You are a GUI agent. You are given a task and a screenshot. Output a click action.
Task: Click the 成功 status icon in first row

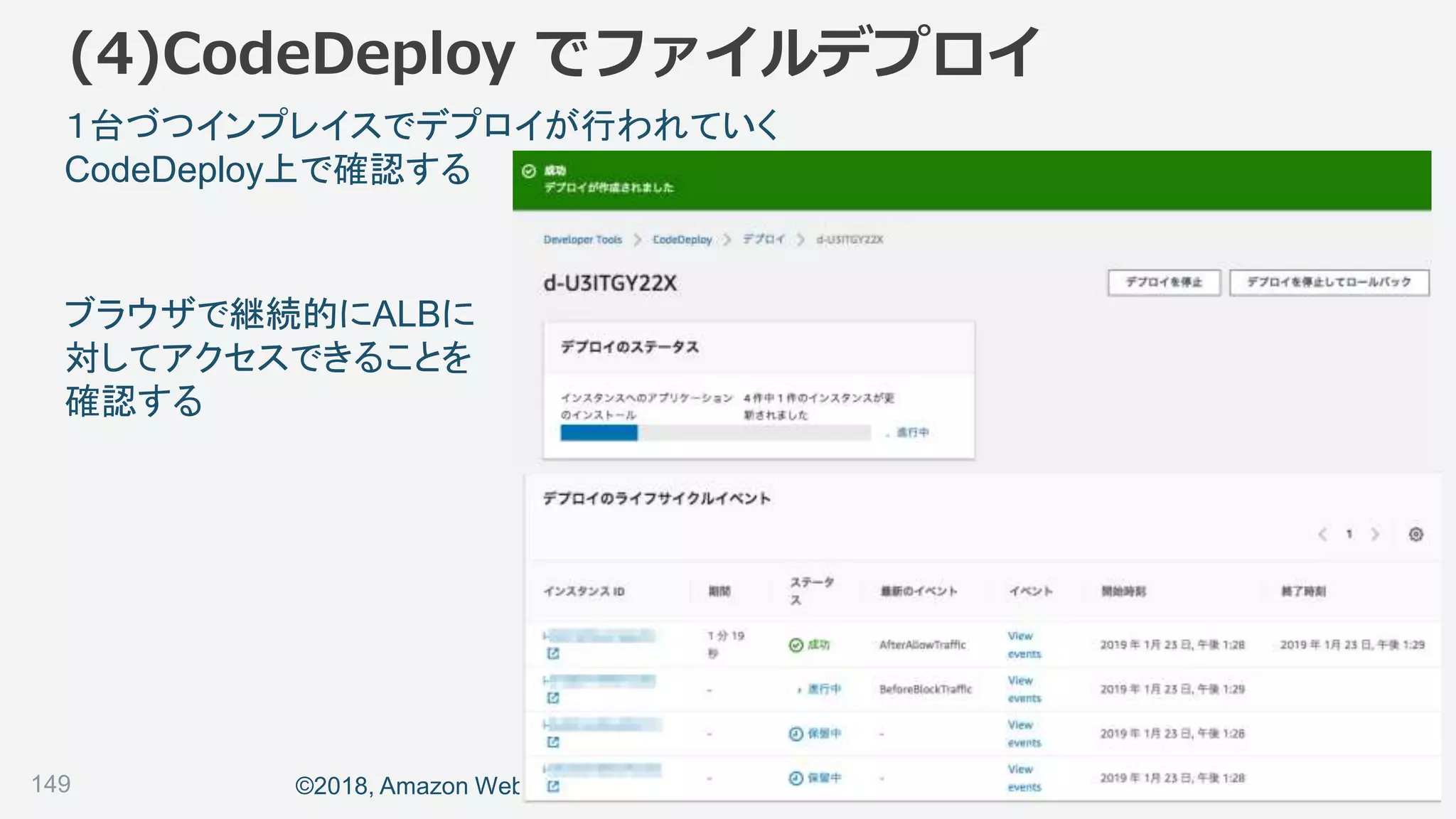(x=796, y=645)
